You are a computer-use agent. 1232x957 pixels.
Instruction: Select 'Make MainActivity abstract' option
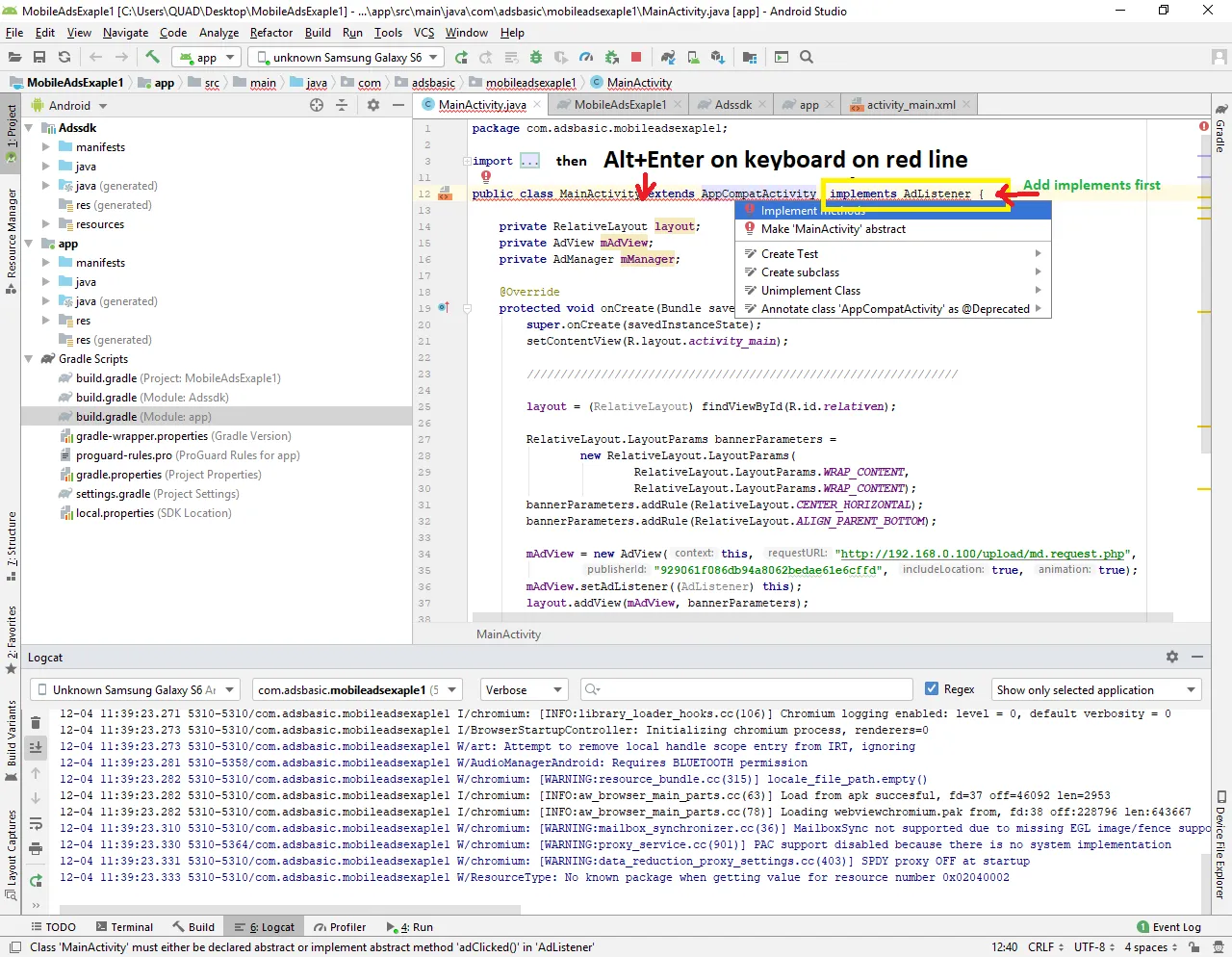833,229
